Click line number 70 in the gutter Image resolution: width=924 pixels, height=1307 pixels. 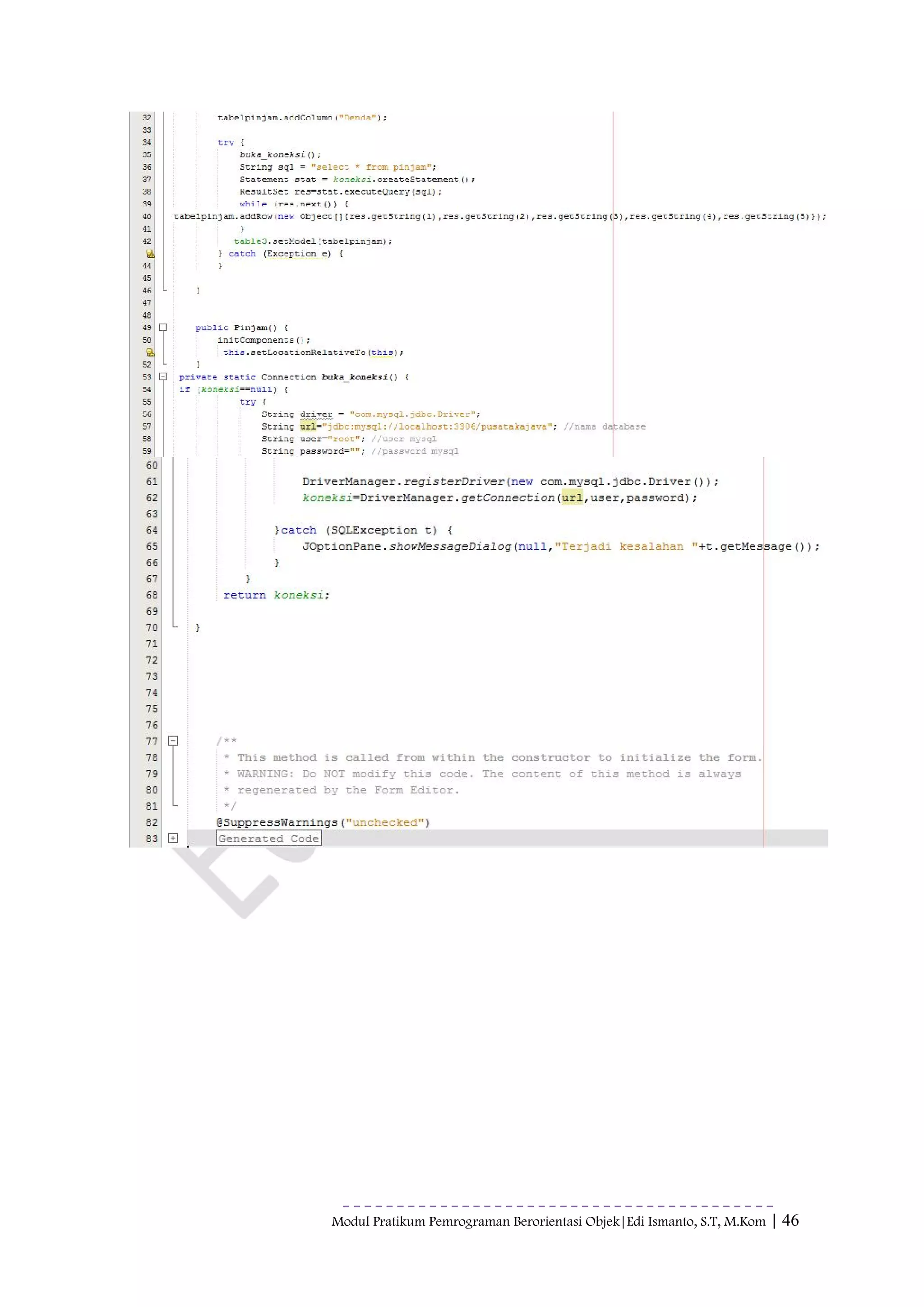152,628
